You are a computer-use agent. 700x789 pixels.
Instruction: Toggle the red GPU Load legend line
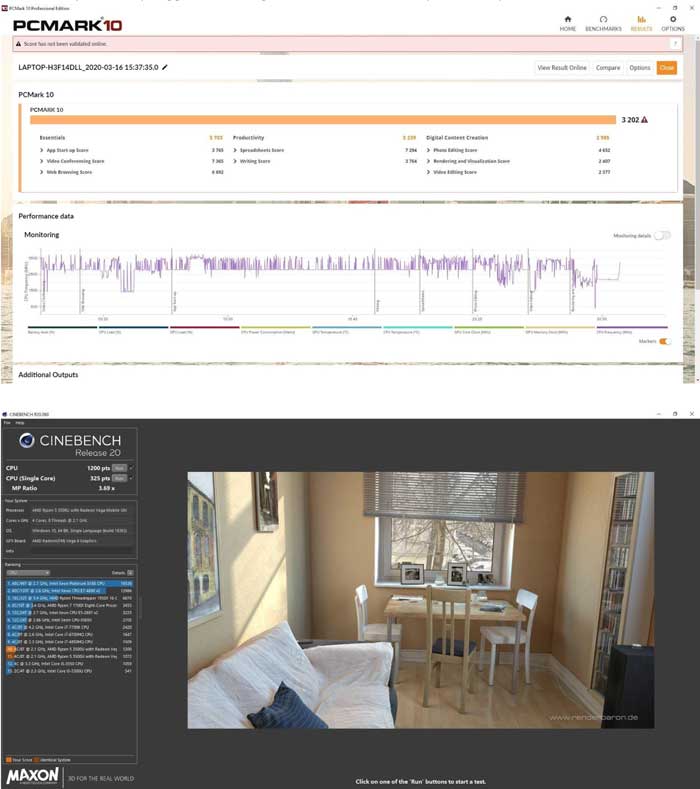tap(204, 328)
